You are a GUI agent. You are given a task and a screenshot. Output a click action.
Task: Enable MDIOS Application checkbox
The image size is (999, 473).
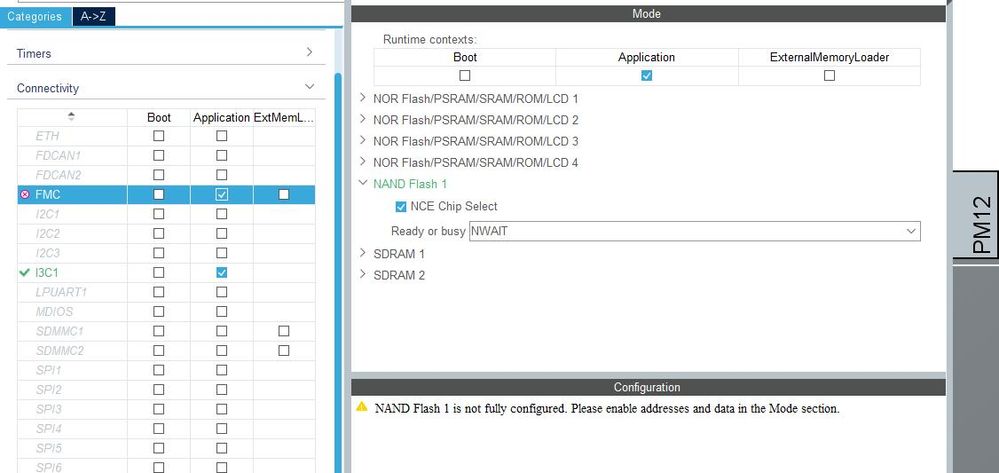(221, 311)
